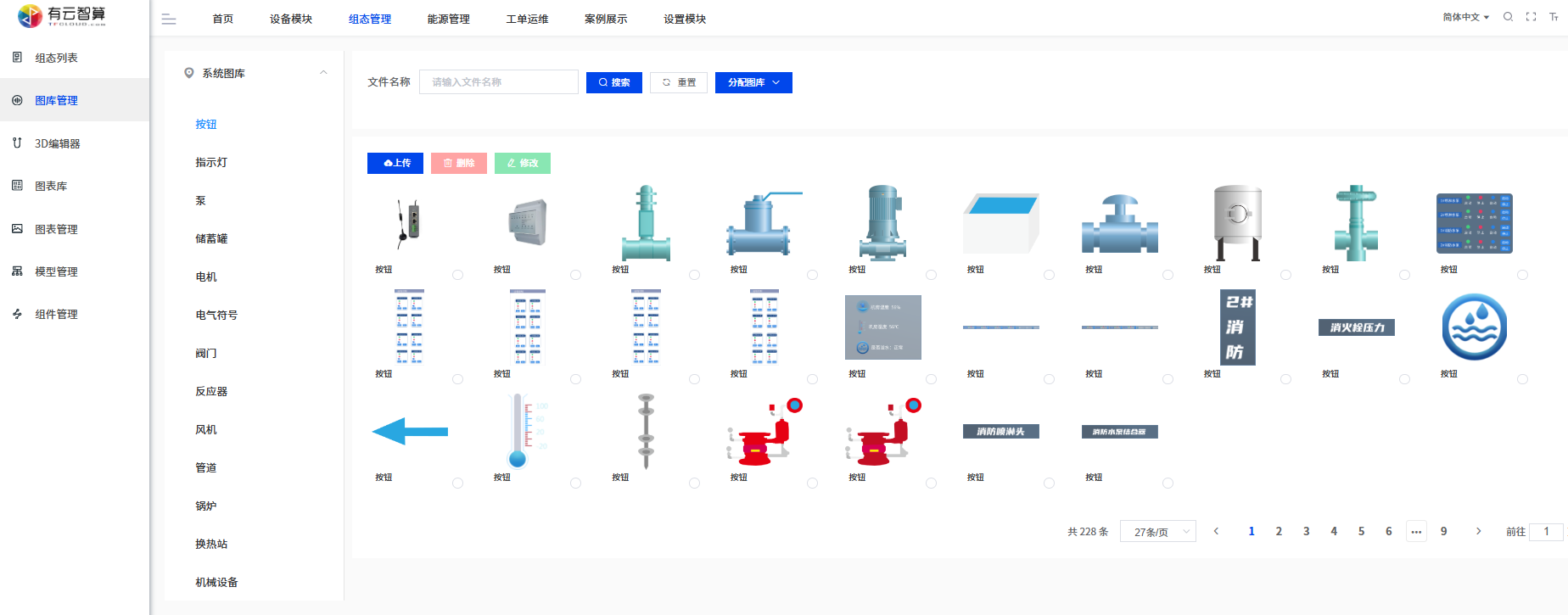Collapse the 系统图库 section

click(x=323, y=73)
